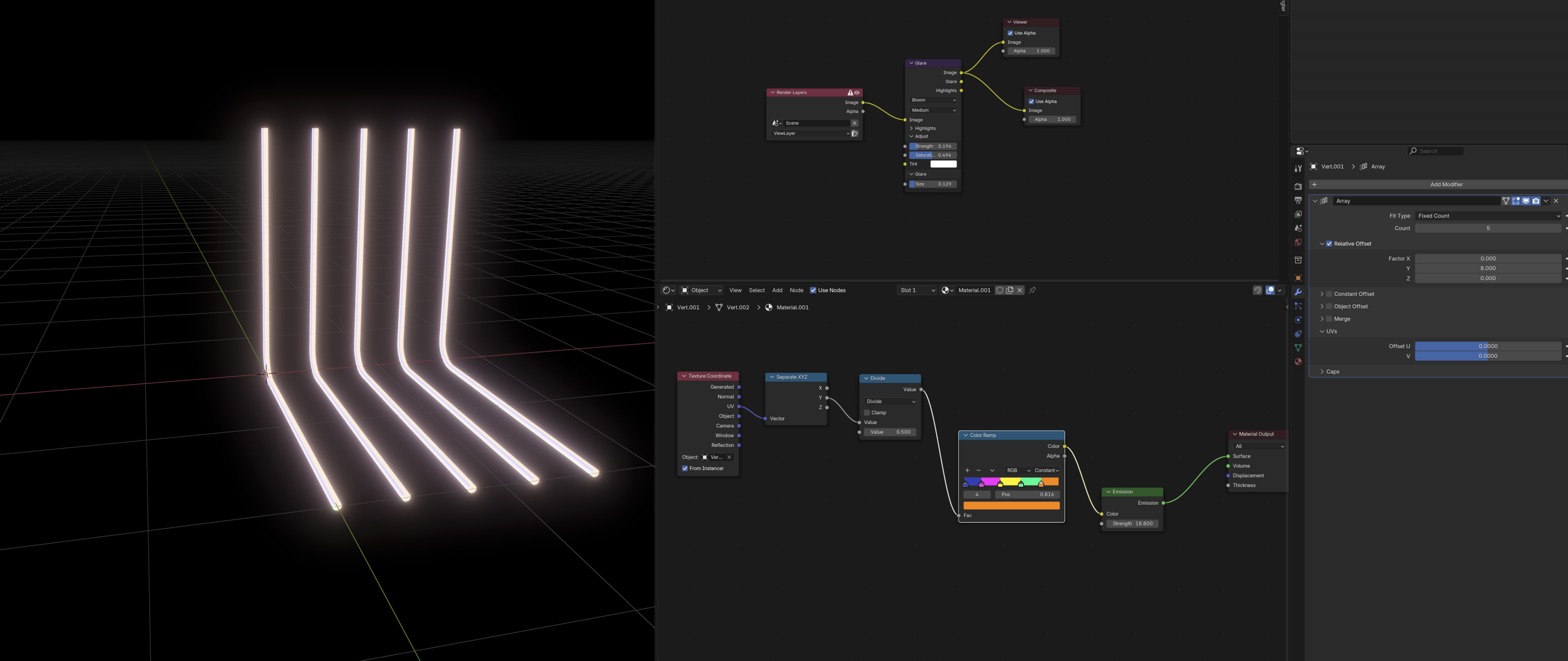This screenshot has height=661, width=1568.
Task: Select the Modifiers wrench tab
Action: [x=1298, y=292]
